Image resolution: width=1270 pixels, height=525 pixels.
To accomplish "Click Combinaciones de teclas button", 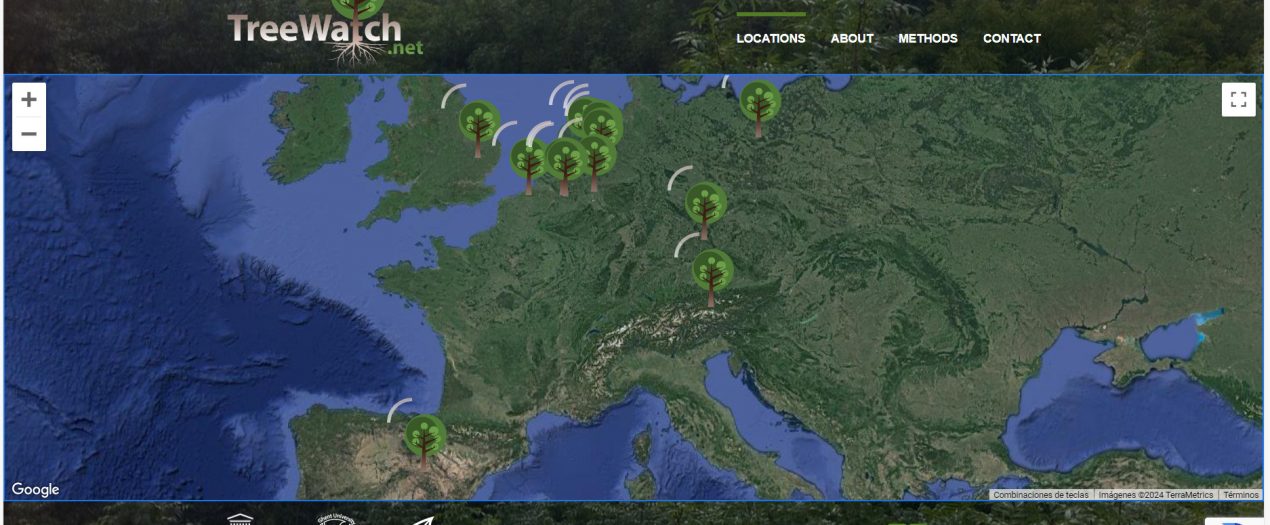I will 1040,495.
